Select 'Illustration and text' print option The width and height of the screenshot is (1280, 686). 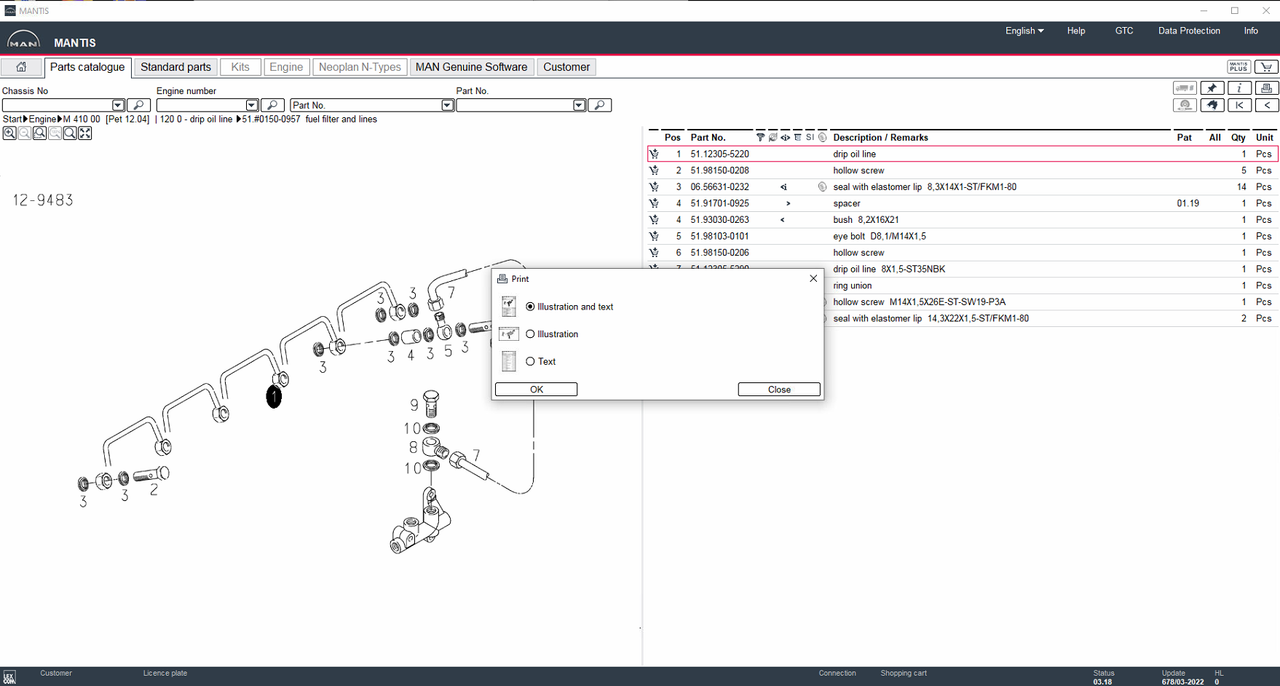point(530,307)
